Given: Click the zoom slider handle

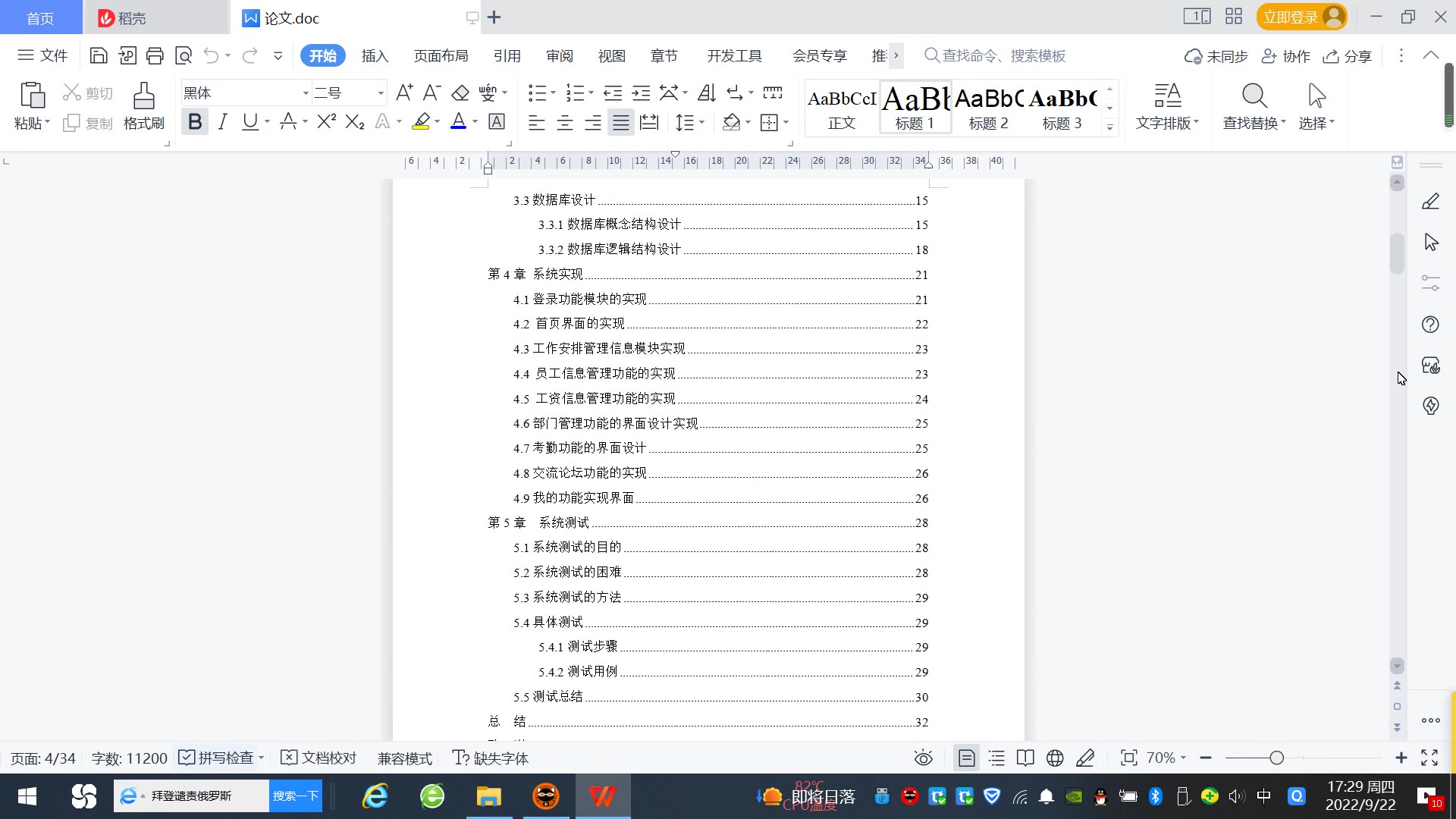Looking at the screenshot, I should pos(1276,758).
